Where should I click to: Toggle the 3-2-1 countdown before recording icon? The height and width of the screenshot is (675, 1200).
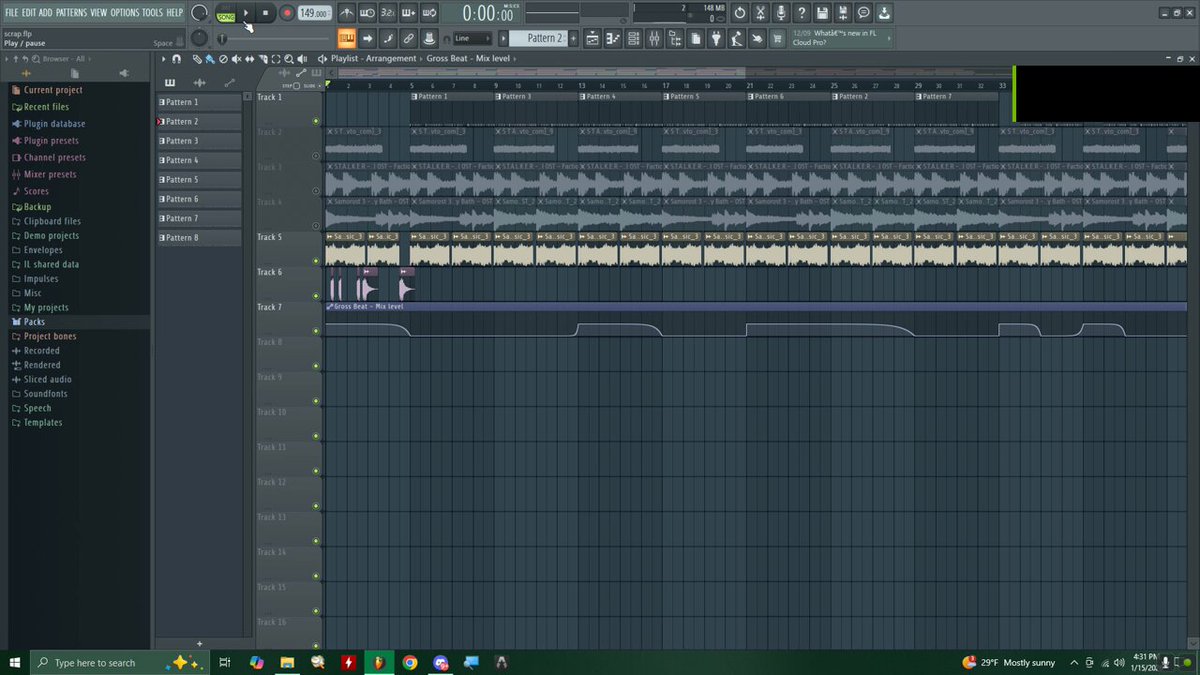[388, 13]
